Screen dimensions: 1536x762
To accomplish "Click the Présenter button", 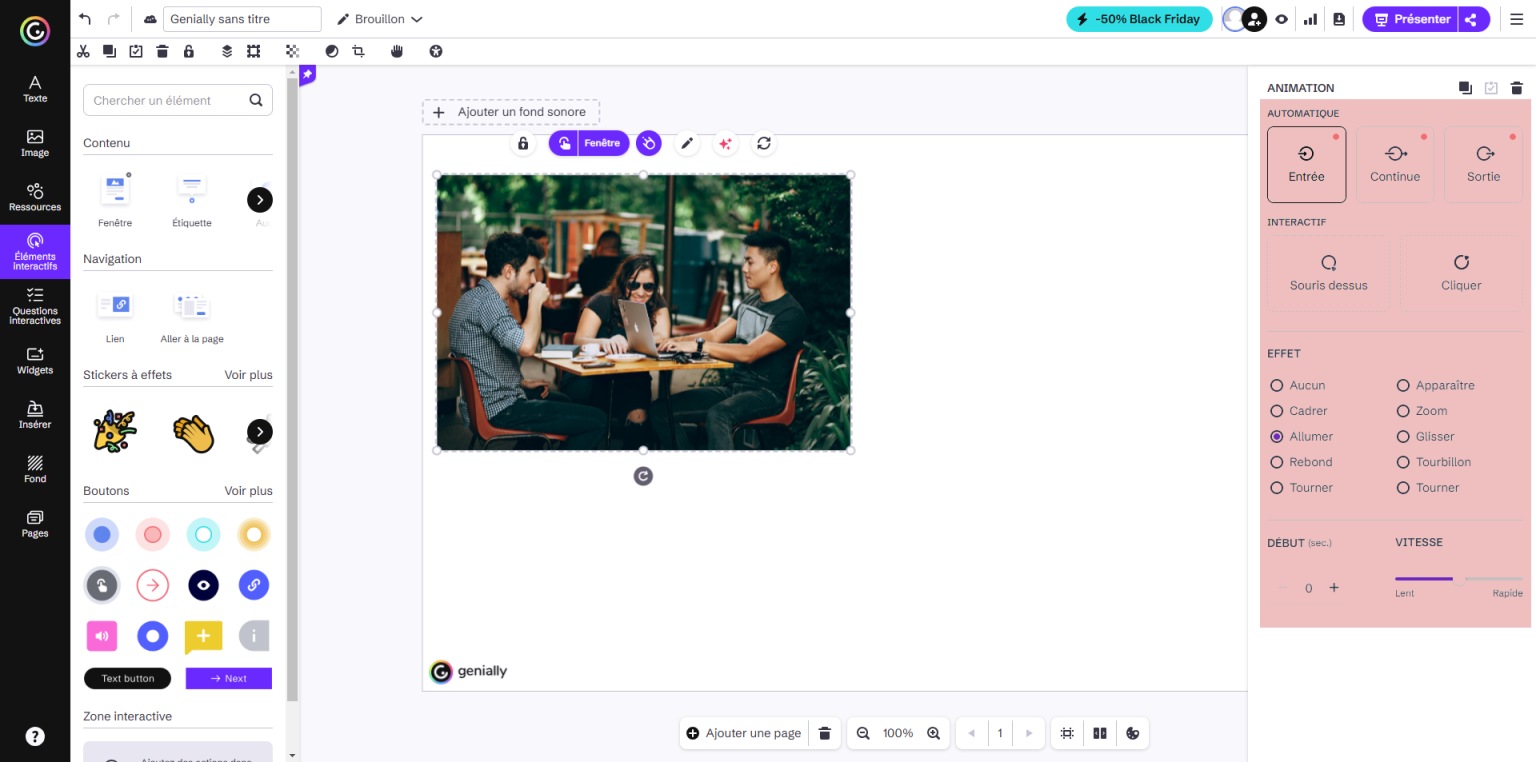I will click(1411, 19).
